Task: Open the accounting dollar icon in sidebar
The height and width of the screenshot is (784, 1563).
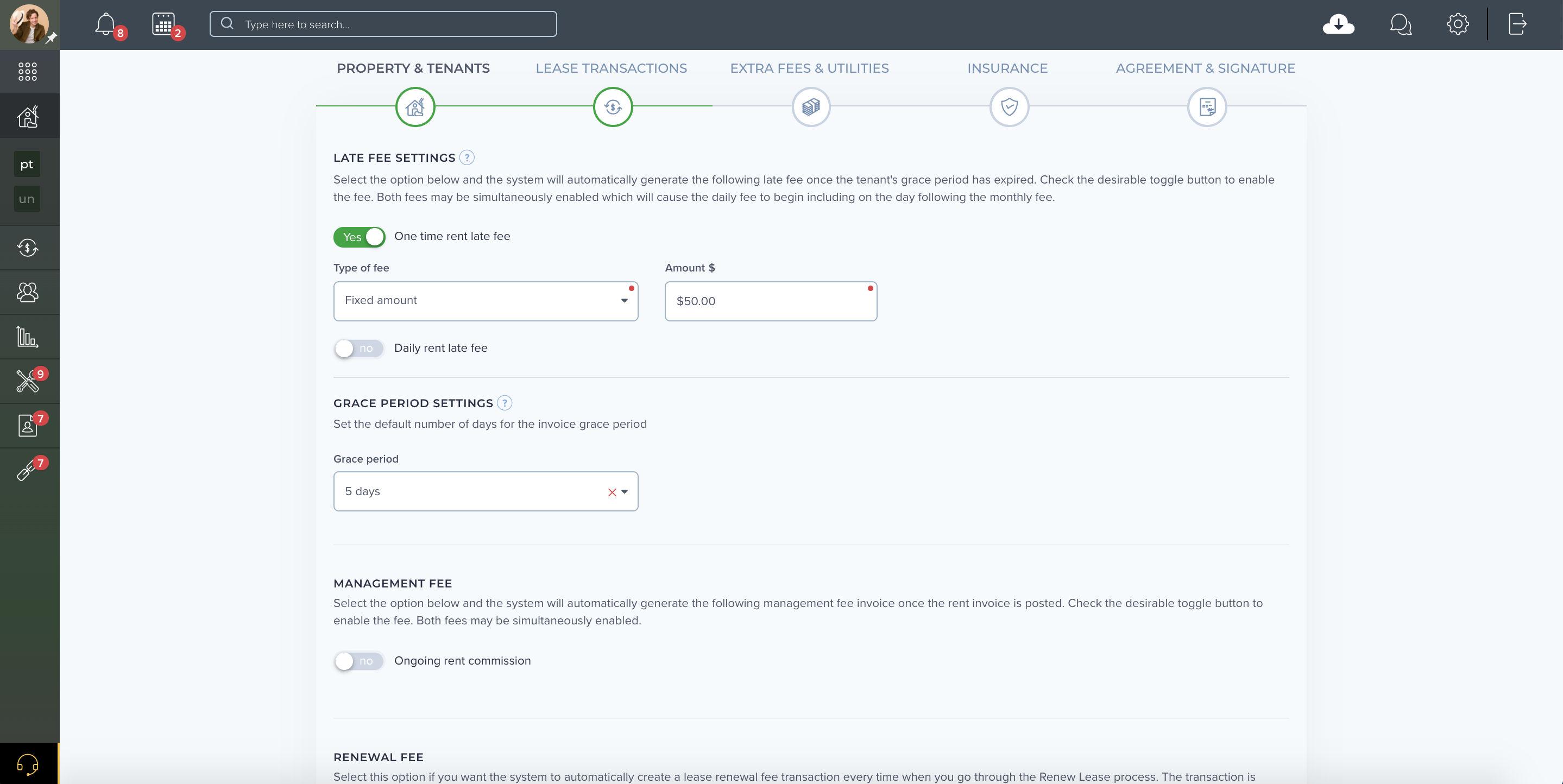Action: [27, 248]
